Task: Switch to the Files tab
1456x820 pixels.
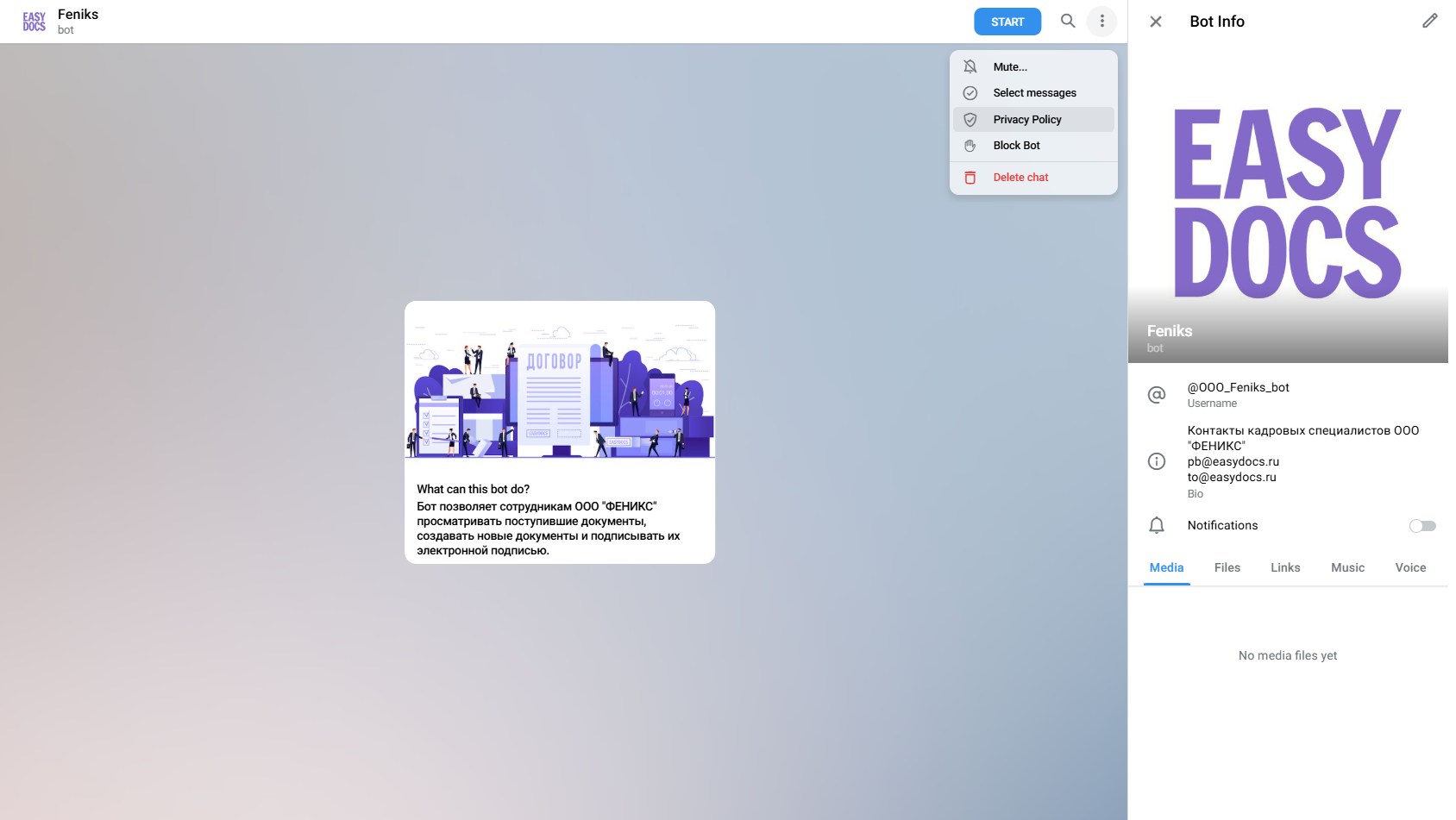Action: coord(1227,568)
